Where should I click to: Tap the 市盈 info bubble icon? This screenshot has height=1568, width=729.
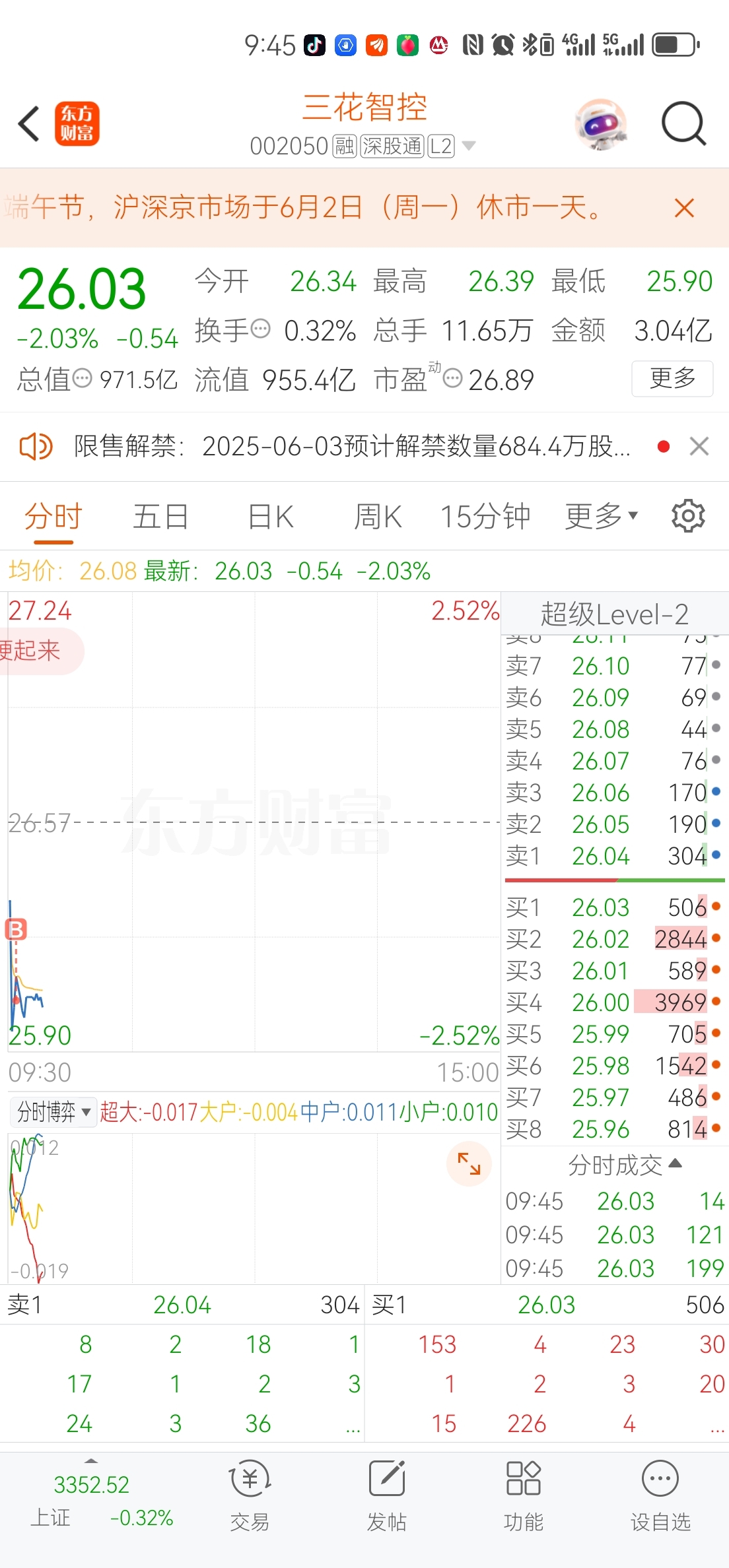tap(452, 378)
